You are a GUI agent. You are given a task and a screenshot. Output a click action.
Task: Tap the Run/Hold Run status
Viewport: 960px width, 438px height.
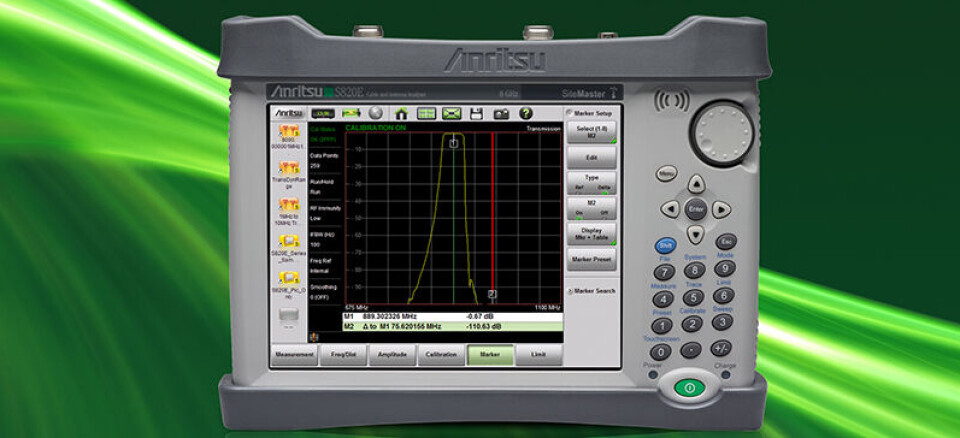[324, 187]
